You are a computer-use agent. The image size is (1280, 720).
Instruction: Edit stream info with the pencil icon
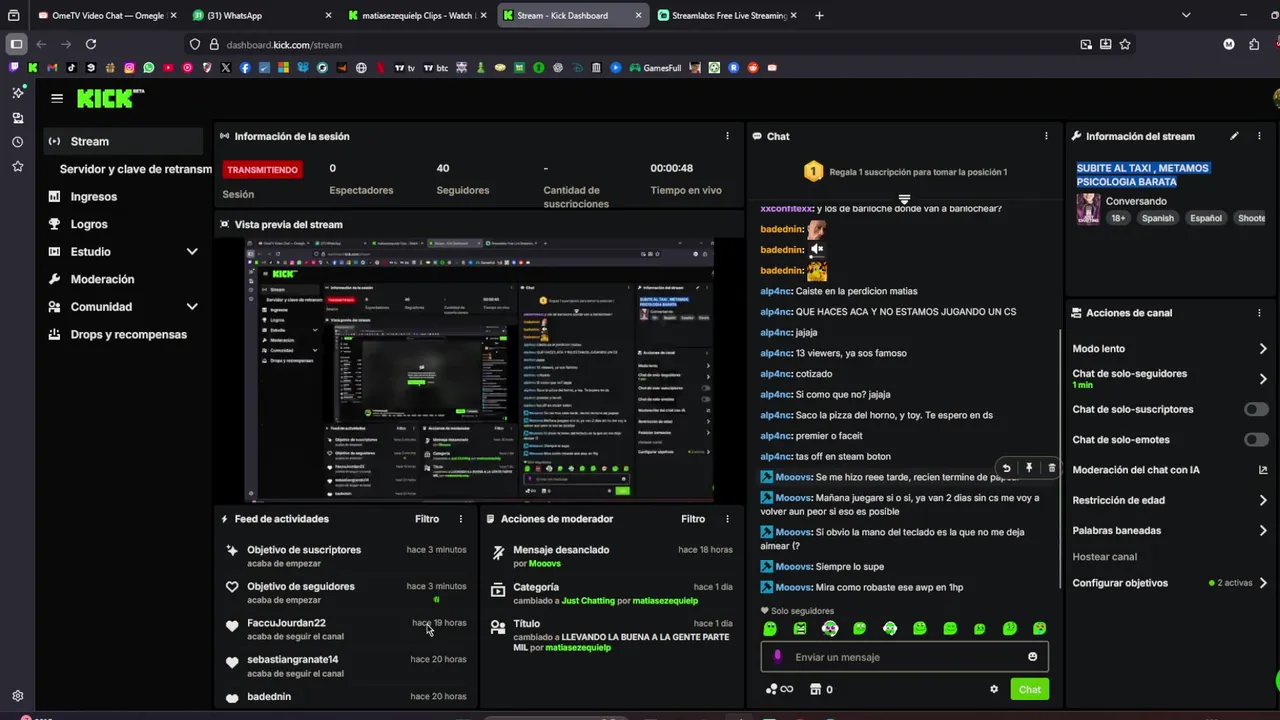point(1234,136)
